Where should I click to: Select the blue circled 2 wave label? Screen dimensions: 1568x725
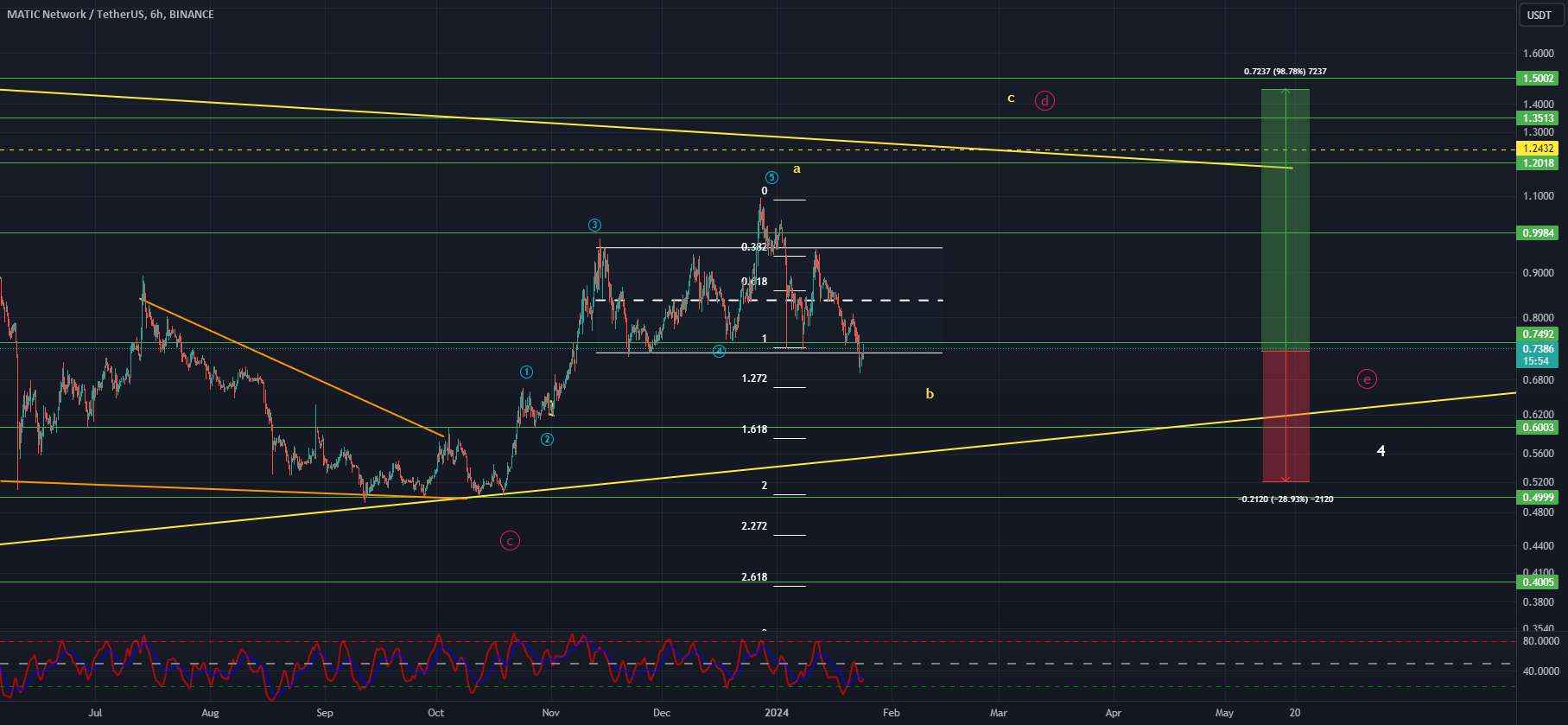click(547, 440)
